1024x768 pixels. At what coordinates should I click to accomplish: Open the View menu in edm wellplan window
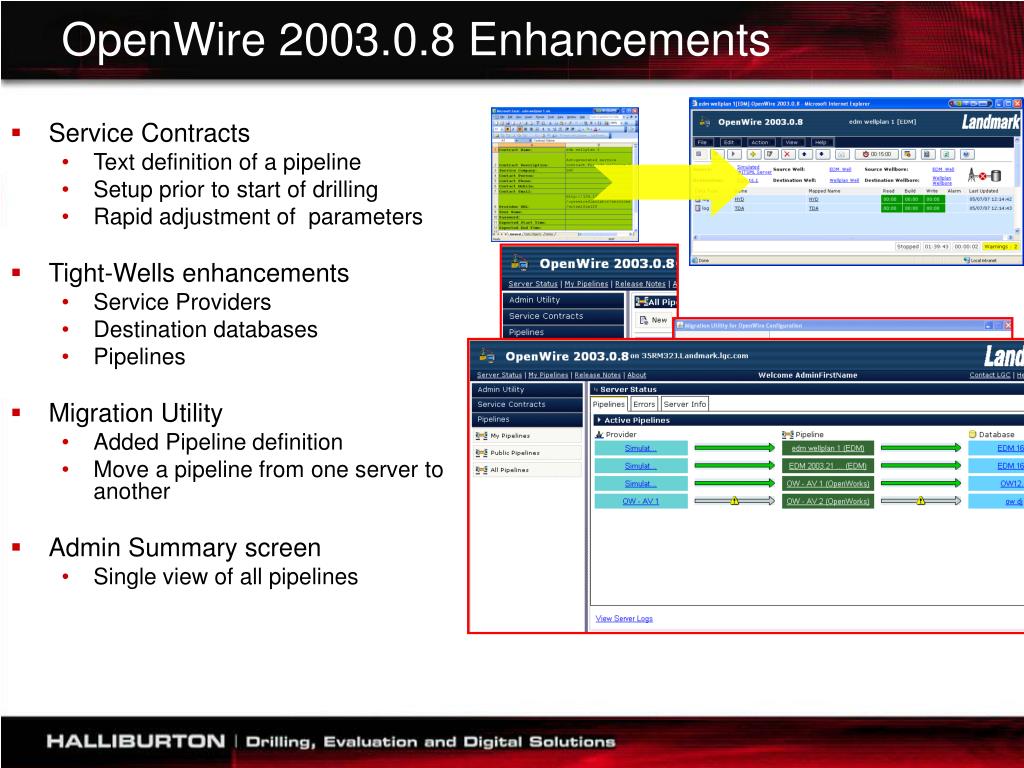point(792,142)
